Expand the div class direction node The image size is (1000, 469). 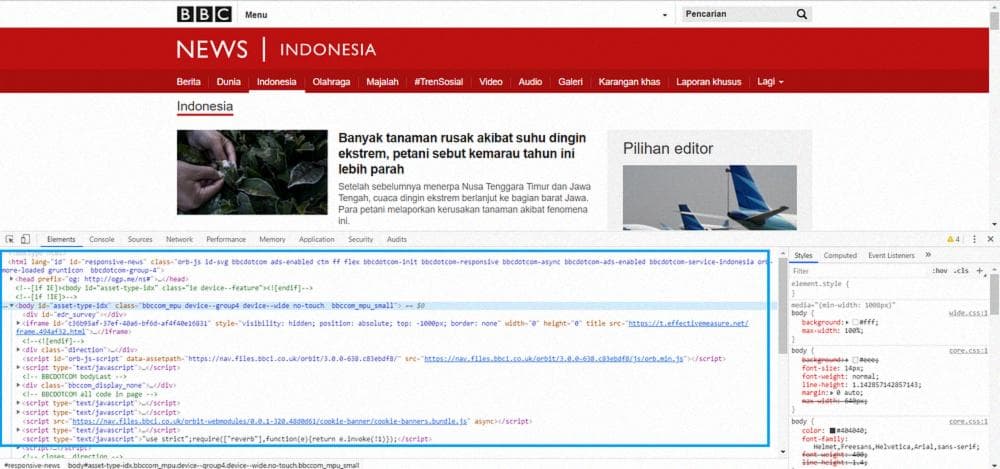pos(18,350)
